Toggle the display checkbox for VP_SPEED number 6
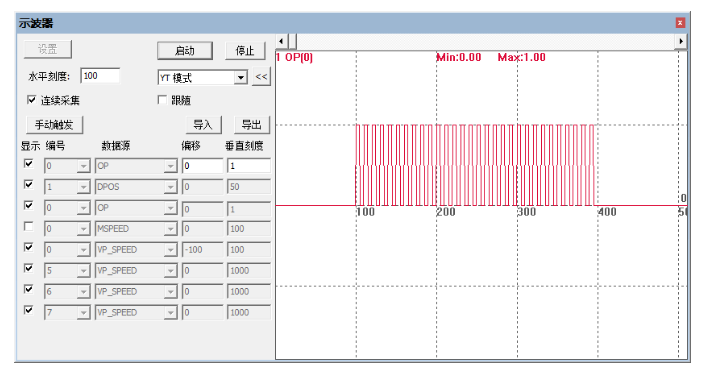Viewport: 707px width, 378px height. pyautogui.click(x=28, y=289)
